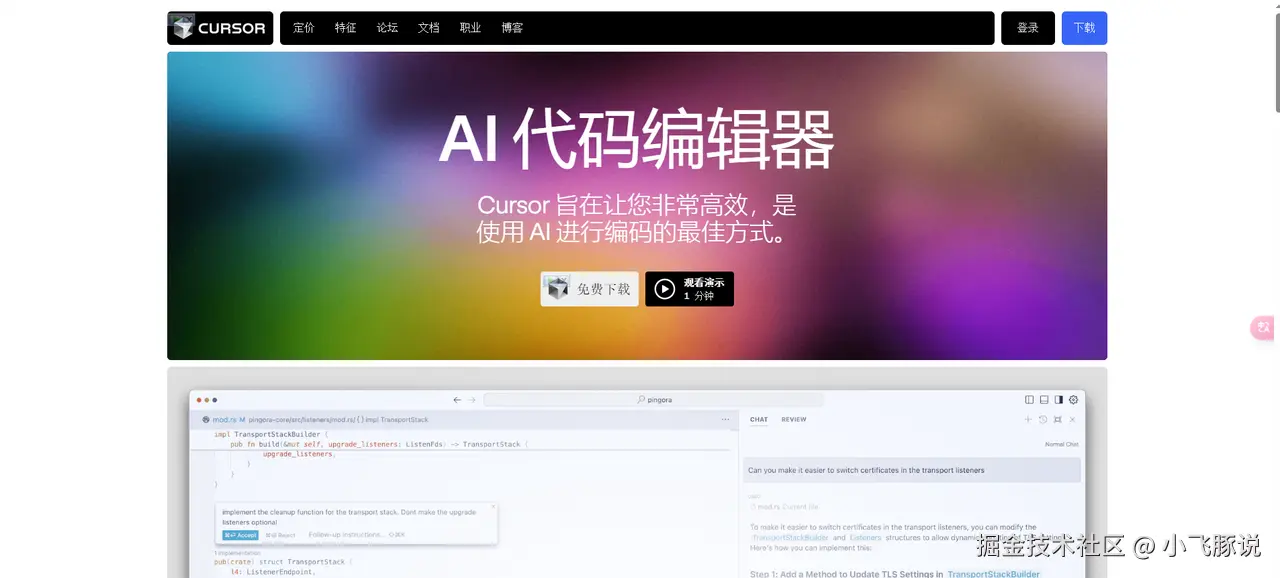The width and height of the screenshot is (1280, 578).
Task: Open the 文档 docs page
Action: coord(429,28)
